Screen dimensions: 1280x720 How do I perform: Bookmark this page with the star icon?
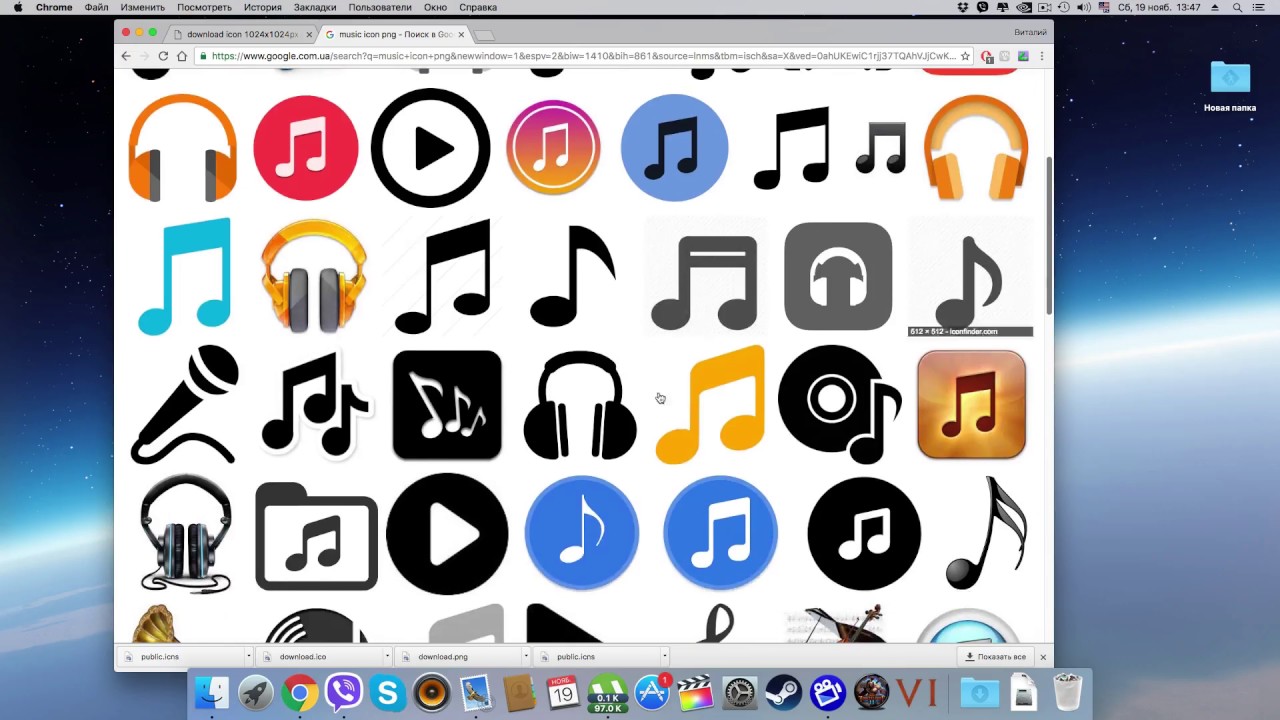(965, 56)
